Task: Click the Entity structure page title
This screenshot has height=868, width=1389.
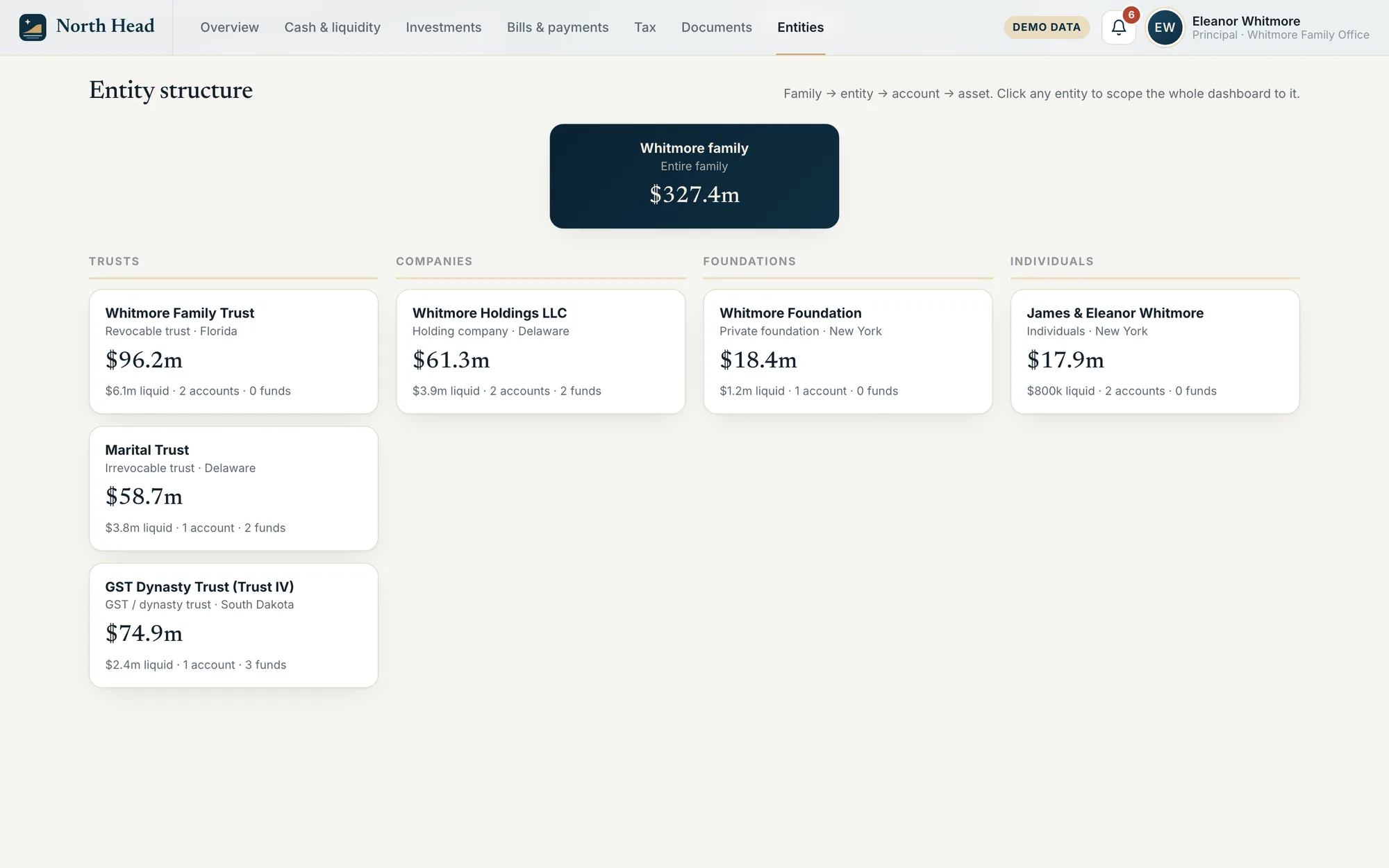Action: [x=171, y=90]
